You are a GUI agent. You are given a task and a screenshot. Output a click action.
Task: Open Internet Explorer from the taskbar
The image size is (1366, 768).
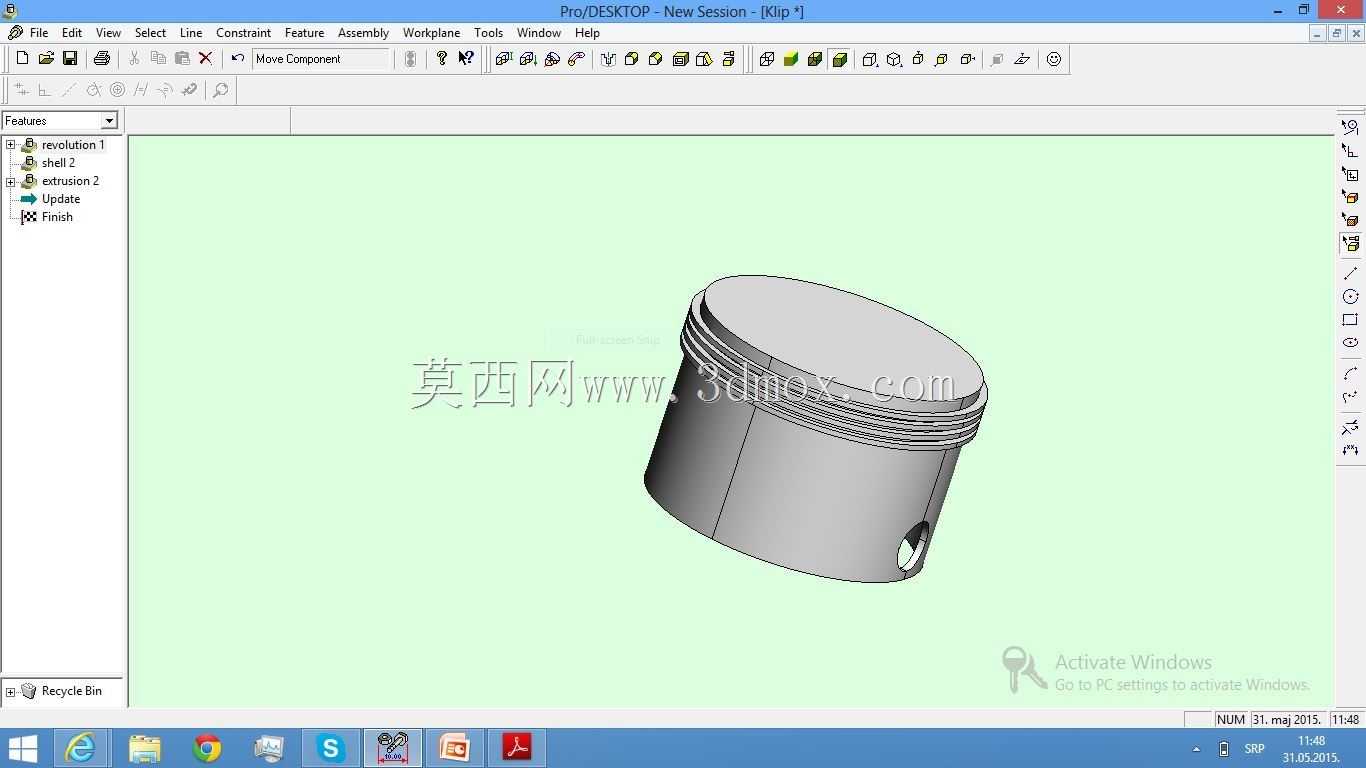[x=80, y=748]
